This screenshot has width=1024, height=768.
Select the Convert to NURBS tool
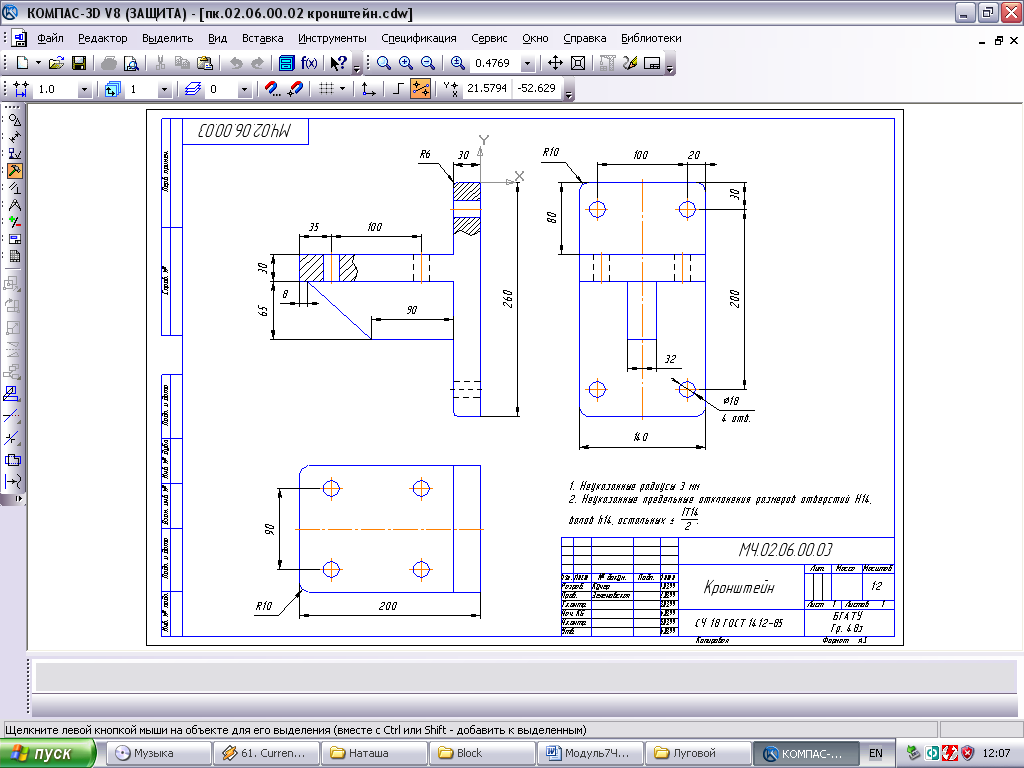point(12,482)
